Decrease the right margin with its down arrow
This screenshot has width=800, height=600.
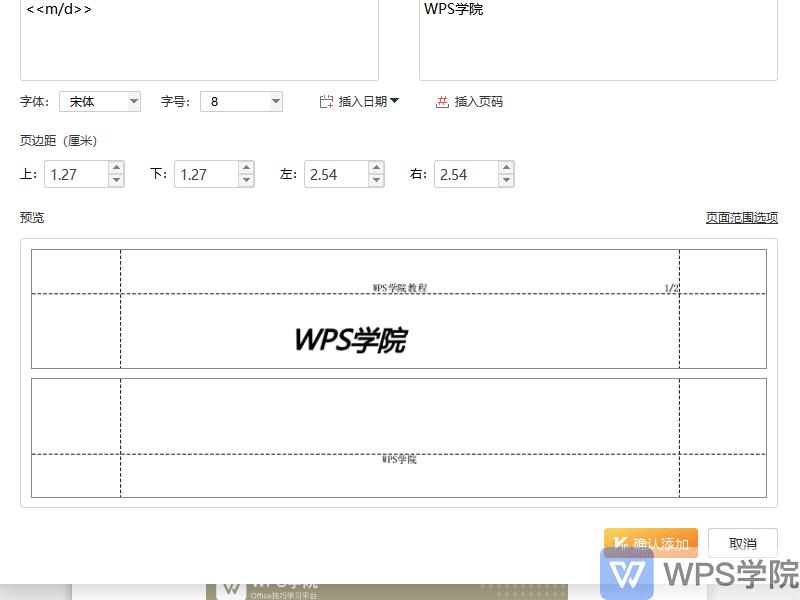click(x=504, y=180)
